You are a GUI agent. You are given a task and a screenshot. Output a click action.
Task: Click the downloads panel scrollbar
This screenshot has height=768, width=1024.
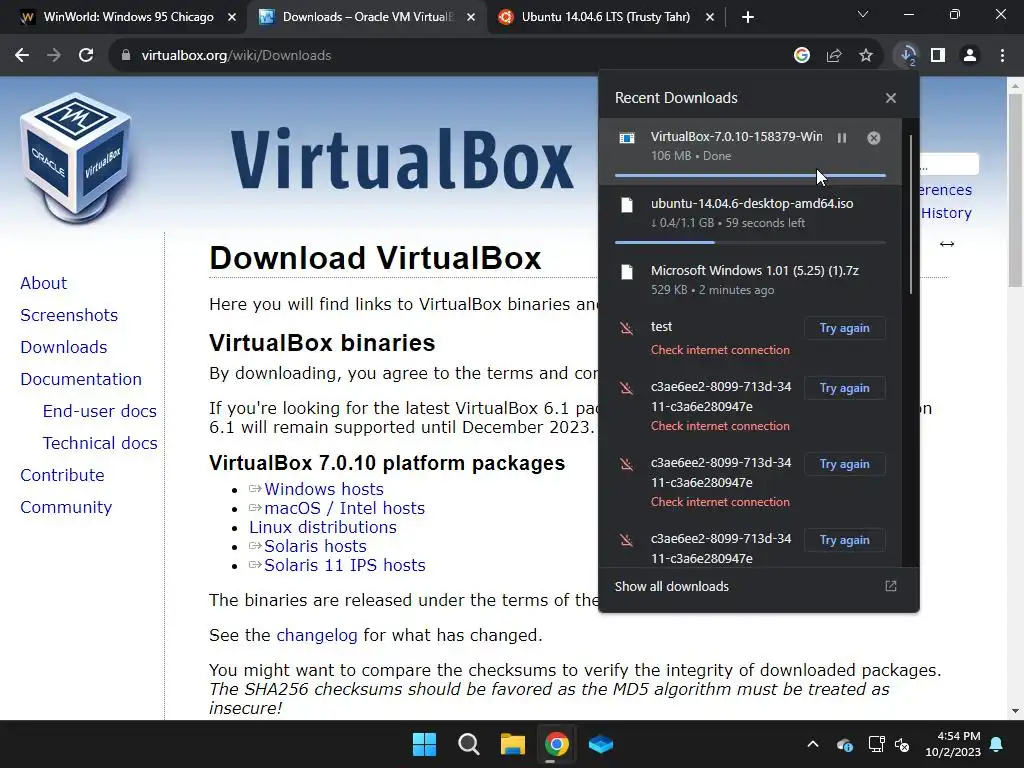(x=911, y=214)
